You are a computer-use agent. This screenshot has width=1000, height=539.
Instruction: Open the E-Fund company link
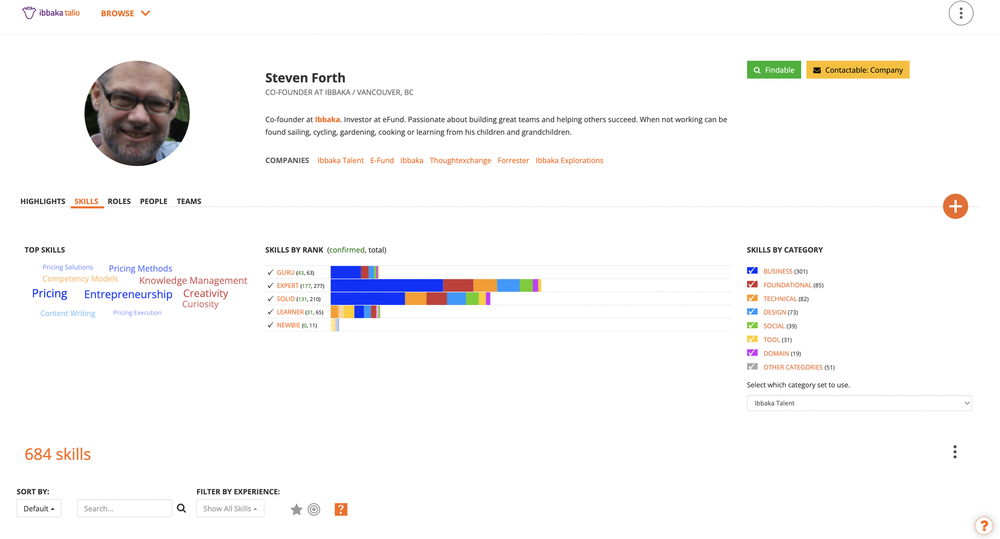(382, 160)
